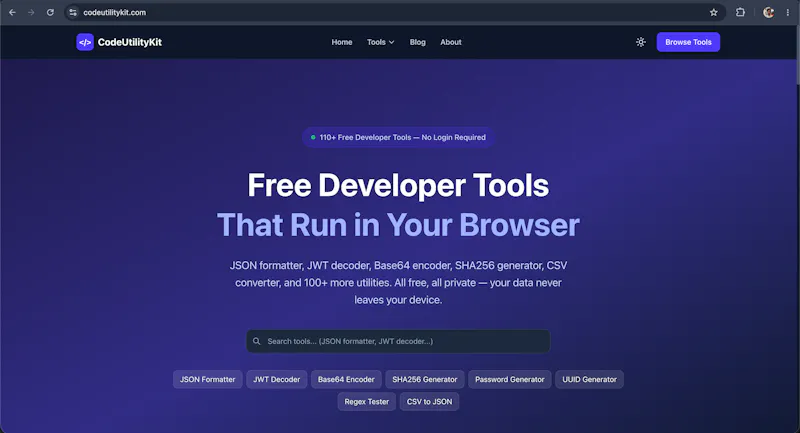Click the CodeUtilityKit brand name text
The image size is (800, 433).
point(130,42)
